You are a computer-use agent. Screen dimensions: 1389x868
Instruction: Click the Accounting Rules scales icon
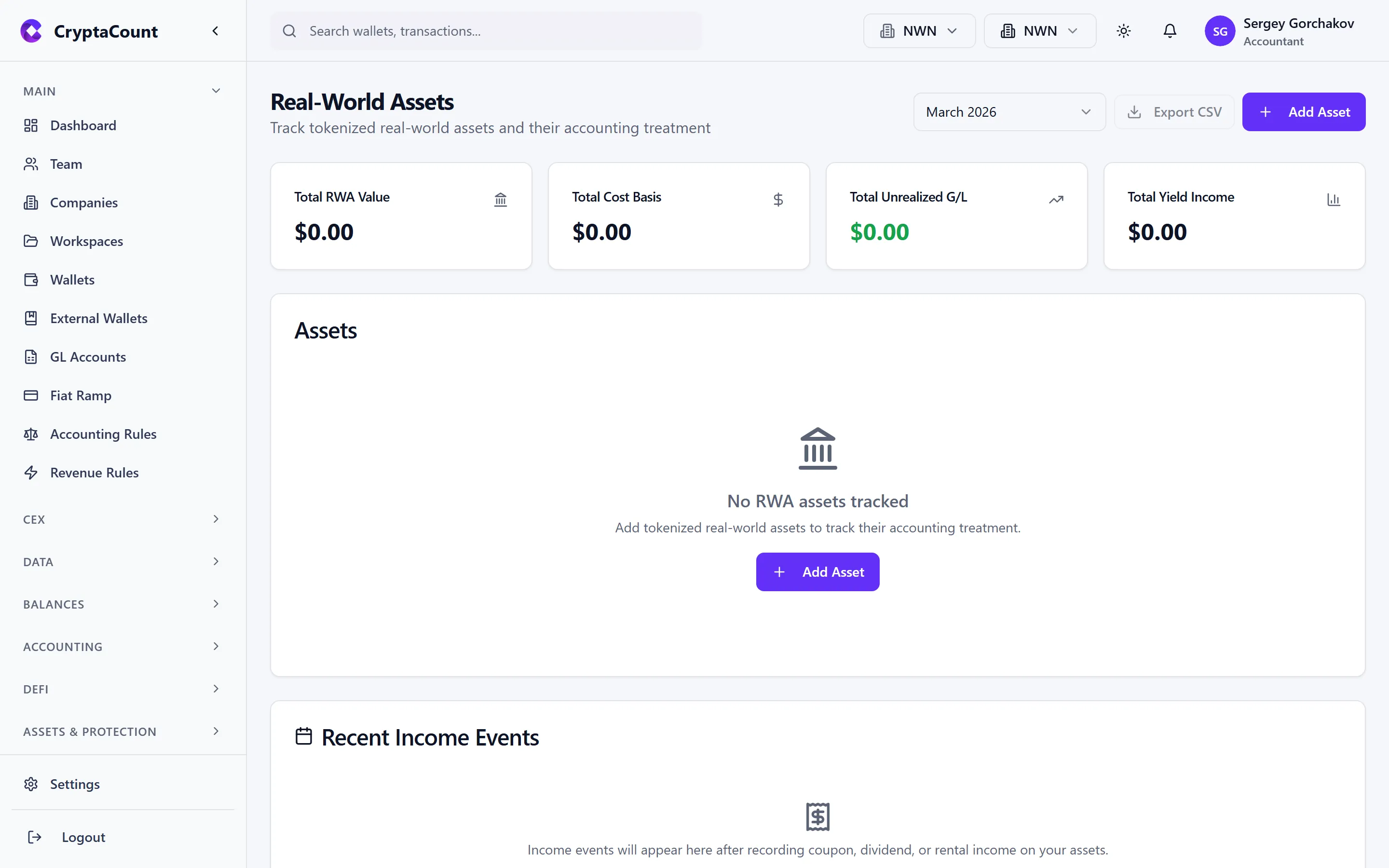tap(31, 434)
